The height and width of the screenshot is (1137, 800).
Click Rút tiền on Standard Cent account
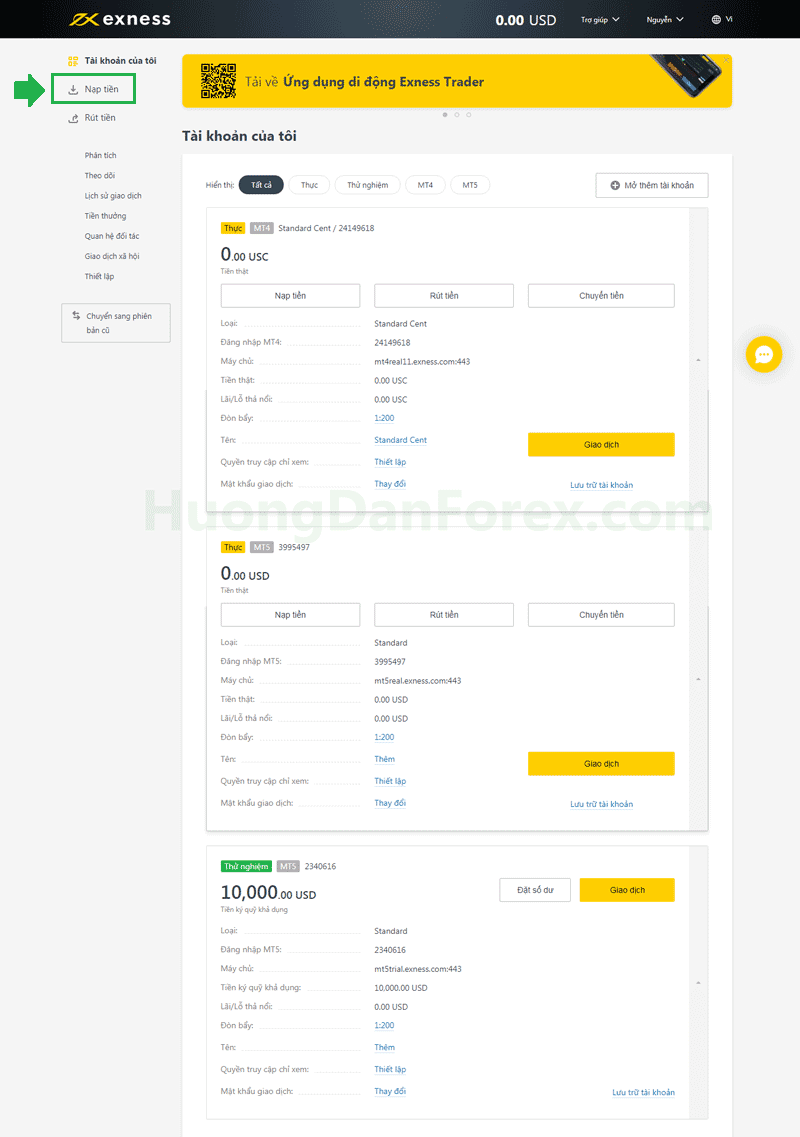coord(444,296)
